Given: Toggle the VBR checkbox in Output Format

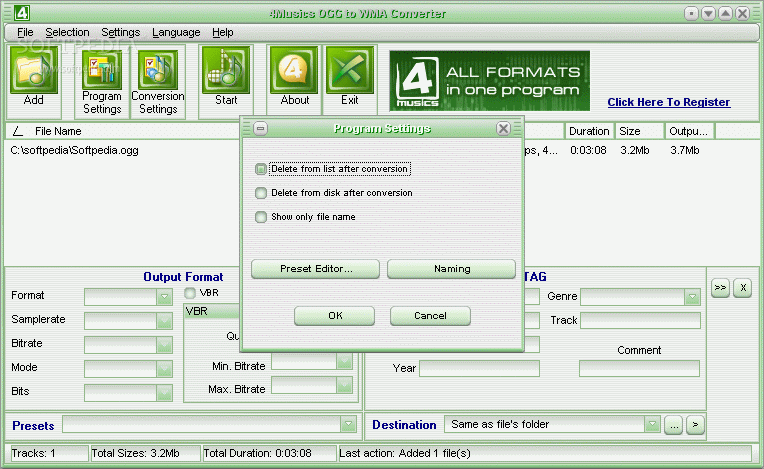Looking at the screenshot, I should pos(190,293).
